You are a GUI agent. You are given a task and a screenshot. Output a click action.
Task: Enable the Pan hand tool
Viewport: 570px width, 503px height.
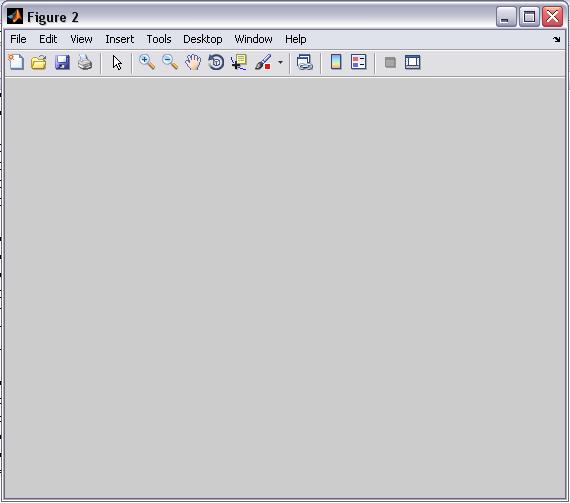193,63
